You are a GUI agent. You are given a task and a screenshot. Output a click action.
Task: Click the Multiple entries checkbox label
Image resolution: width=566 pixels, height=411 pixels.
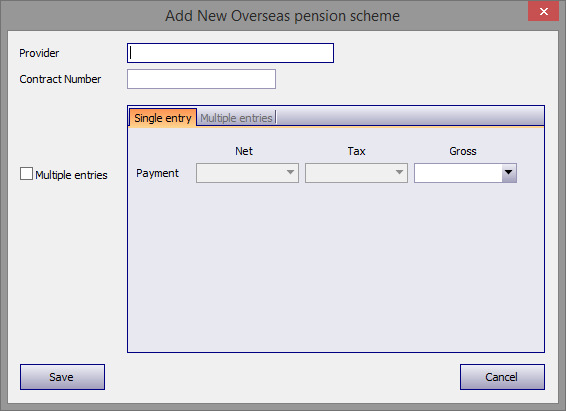71,175
